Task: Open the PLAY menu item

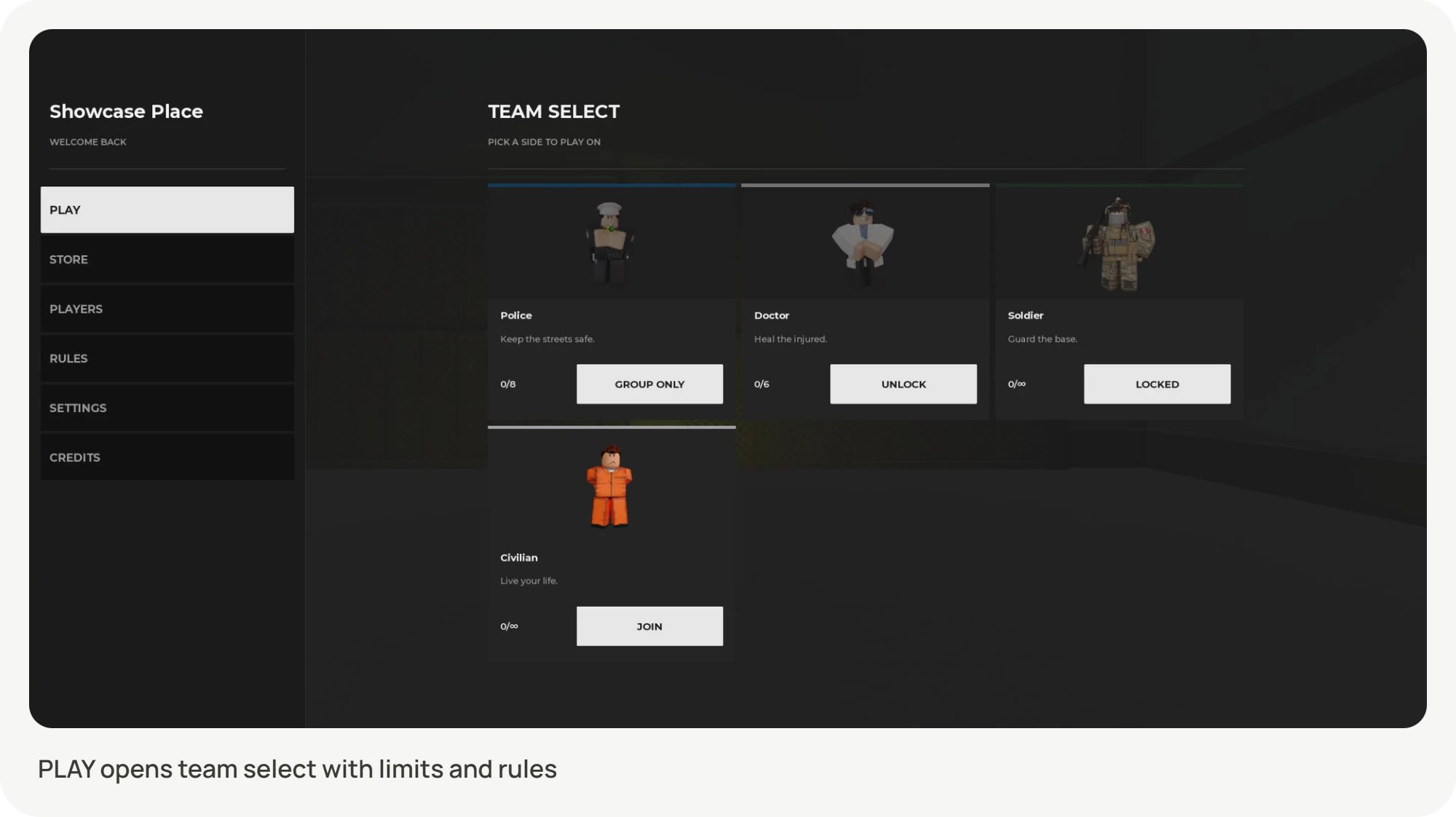Action: (167, 210)
